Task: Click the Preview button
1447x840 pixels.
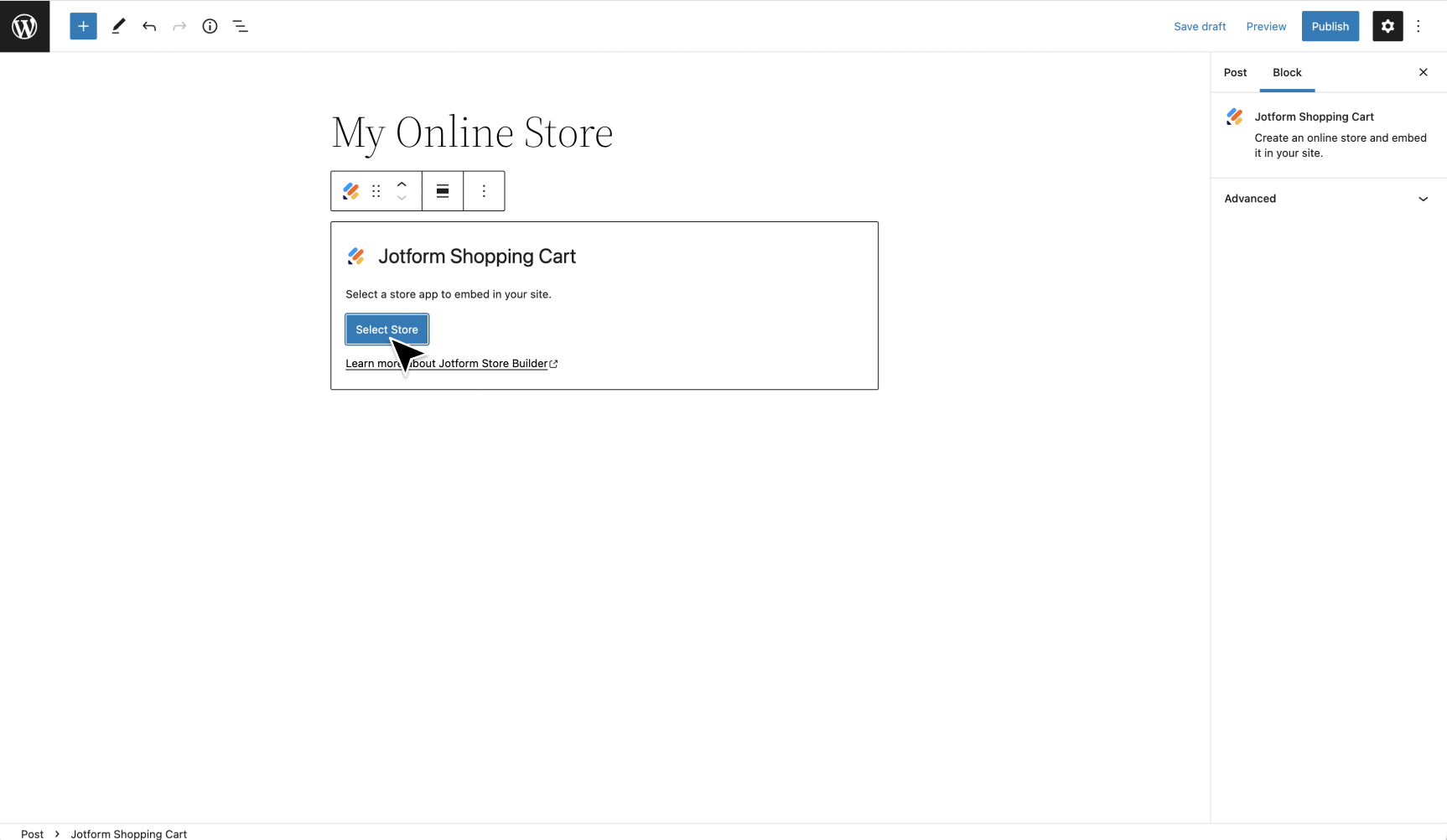Action: tap(1266, 26)
